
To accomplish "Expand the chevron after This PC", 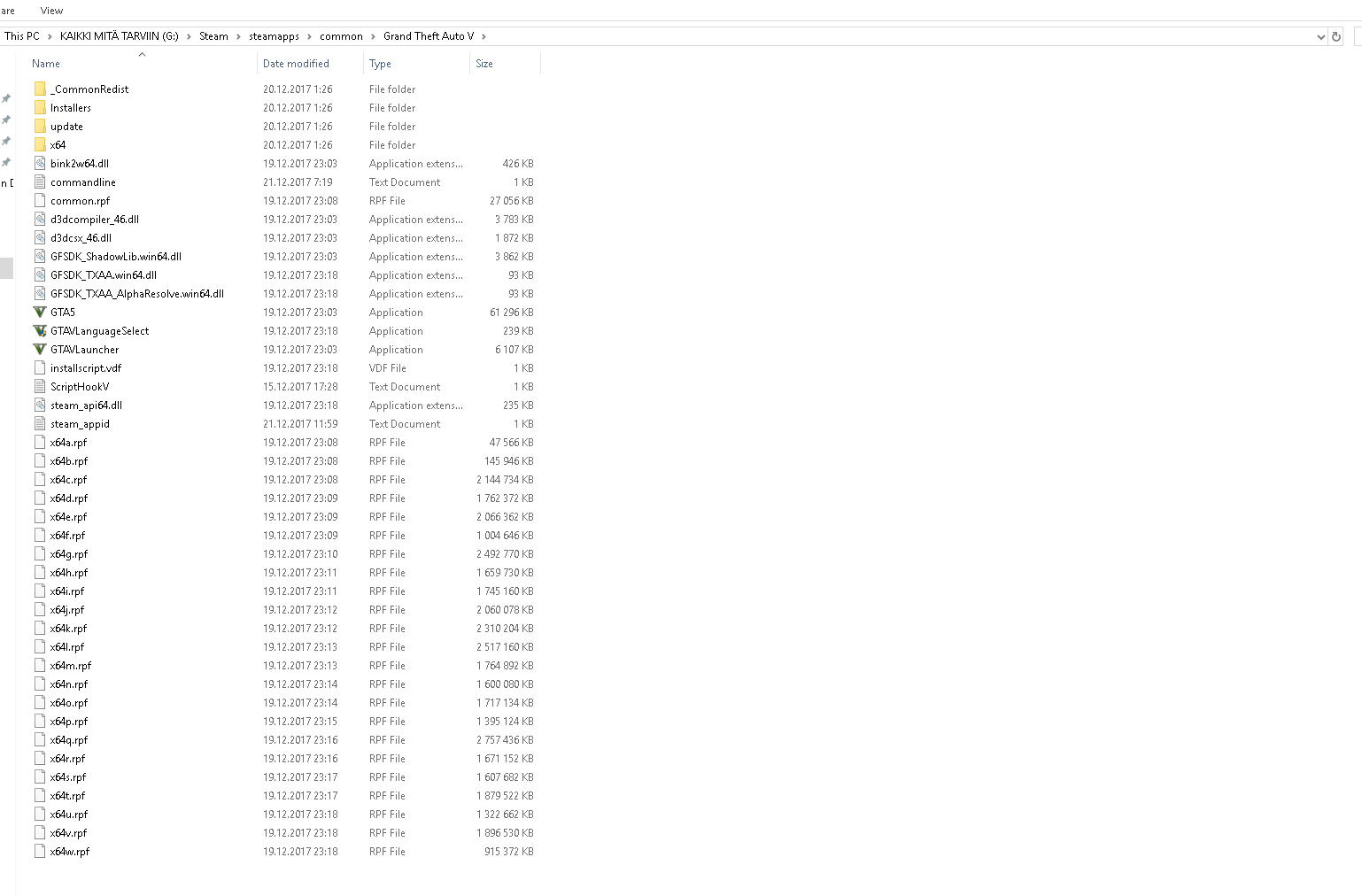I will (50, 36).
